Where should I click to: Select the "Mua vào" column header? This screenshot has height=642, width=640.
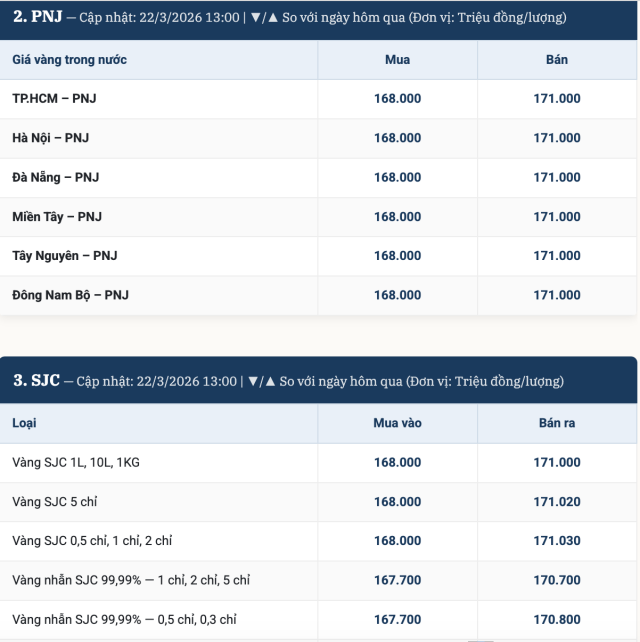(397, 423)
